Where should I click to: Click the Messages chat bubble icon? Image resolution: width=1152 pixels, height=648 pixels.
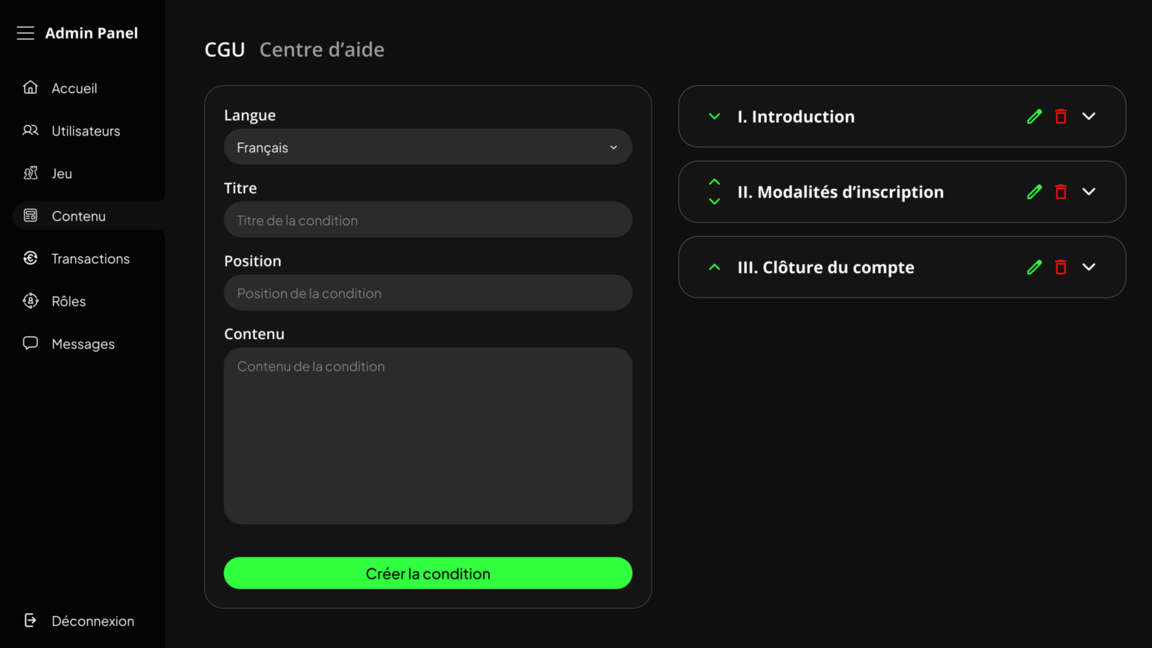tap(30, 343)
